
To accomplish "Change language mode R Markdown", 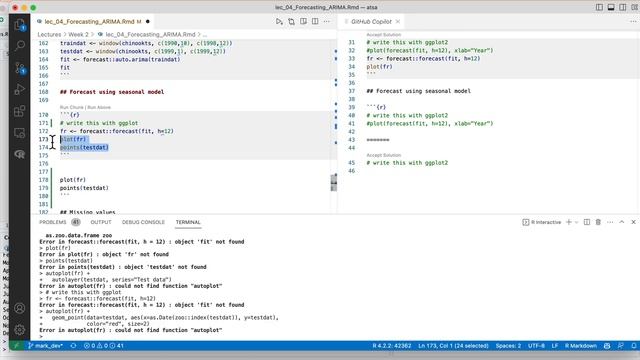I will pyautogui.click(x=581, y=346).
